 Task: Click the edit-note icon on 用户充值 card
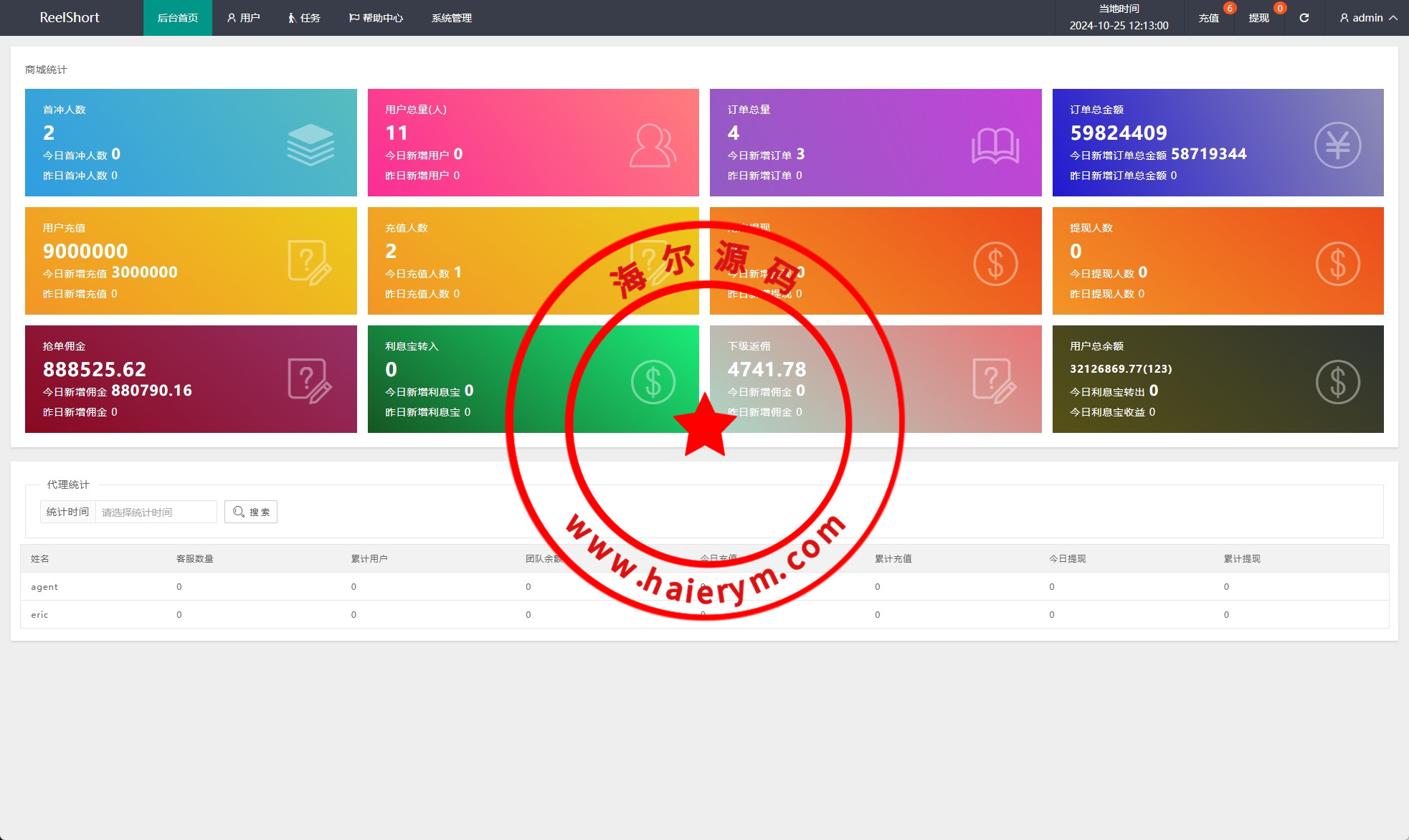[x=310, y=263]
